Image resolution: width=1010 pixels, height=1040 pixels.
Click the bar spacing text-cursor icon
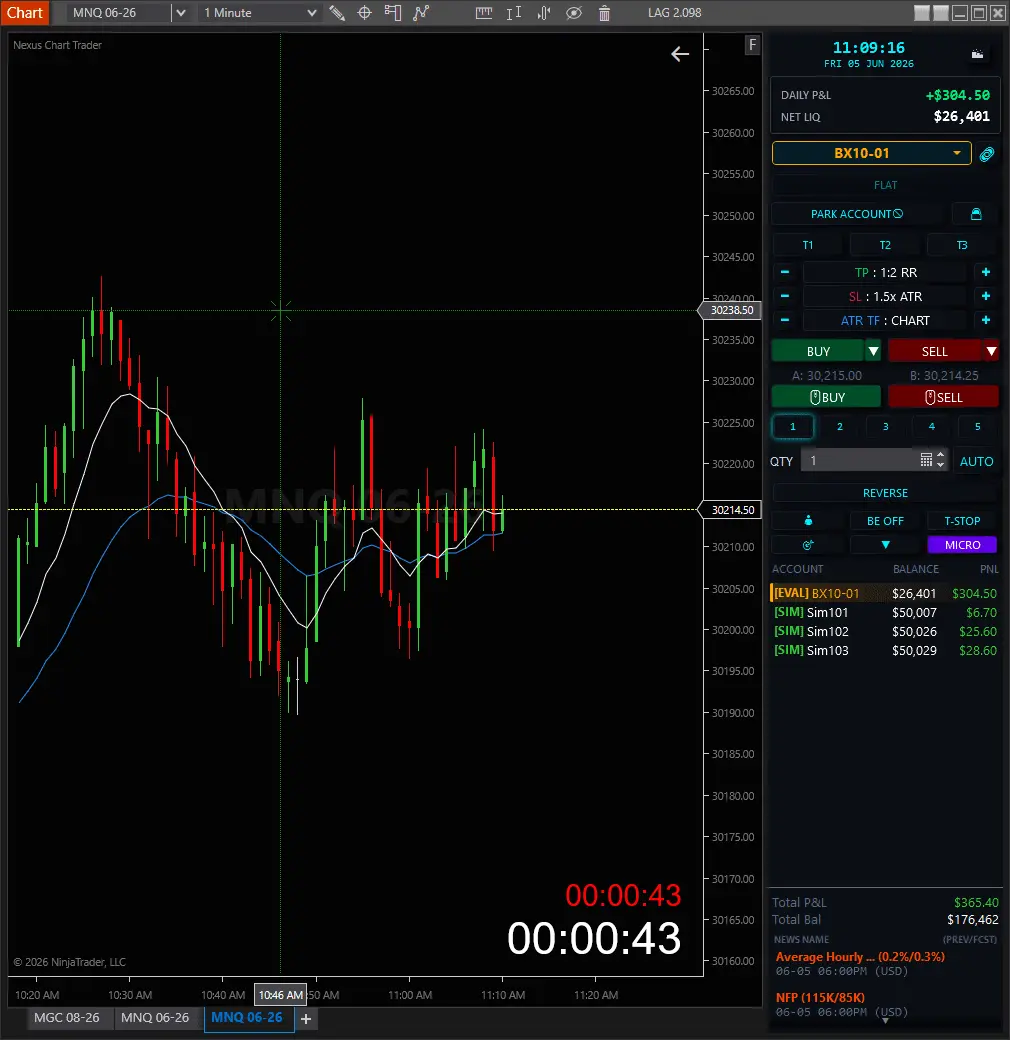(514, 13)
